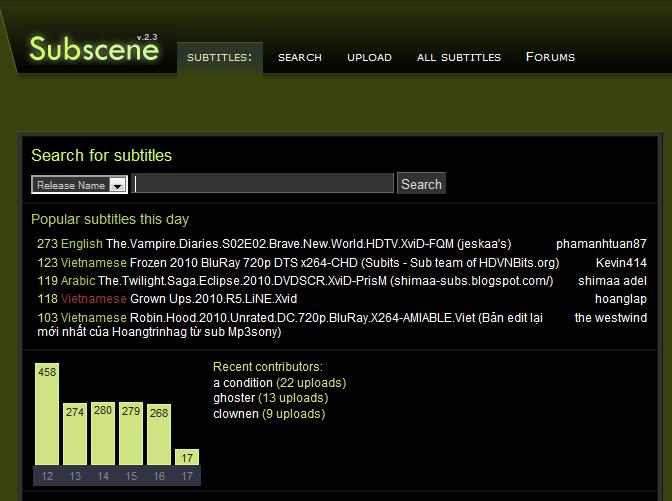The height and width of the screenshot is (501, 672).
Task: Go to the UPLOAD page
Action: 369,57
